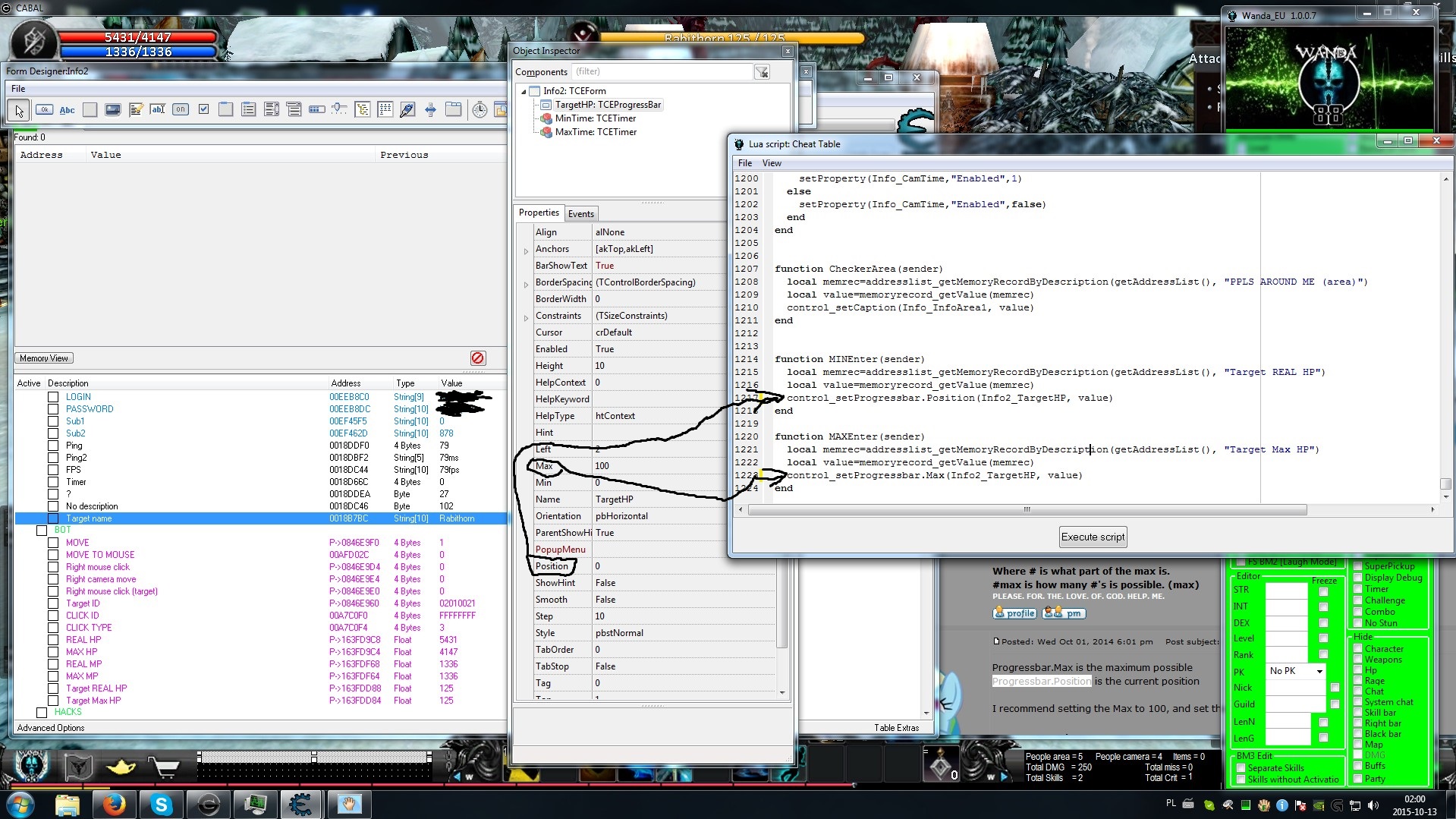Click the Memory View button
The width and height of the screenshot is (1456, 819).
coord(44,358)
